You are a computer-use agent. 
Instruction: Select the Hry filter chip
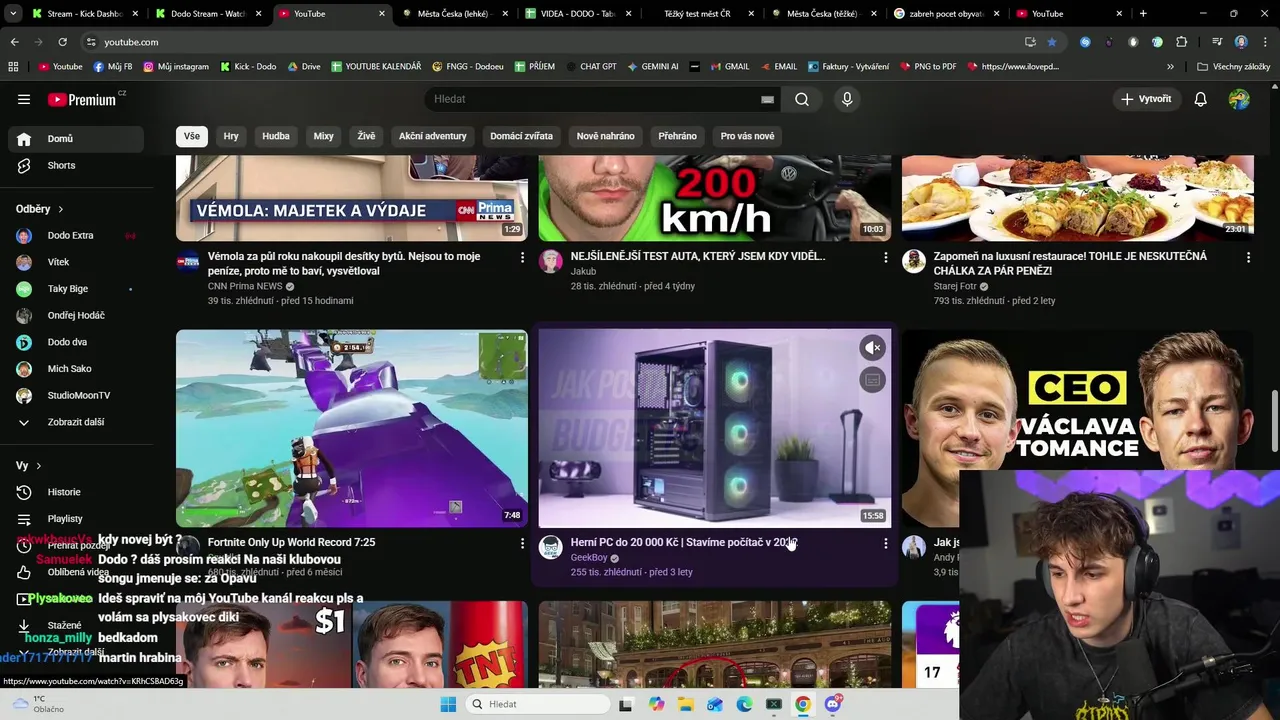tap(231, 136)
